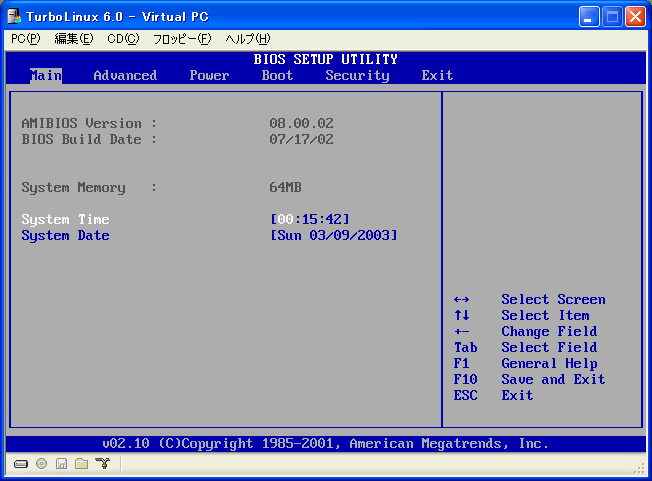Switch to the Advanced BIOS tab

125,75
